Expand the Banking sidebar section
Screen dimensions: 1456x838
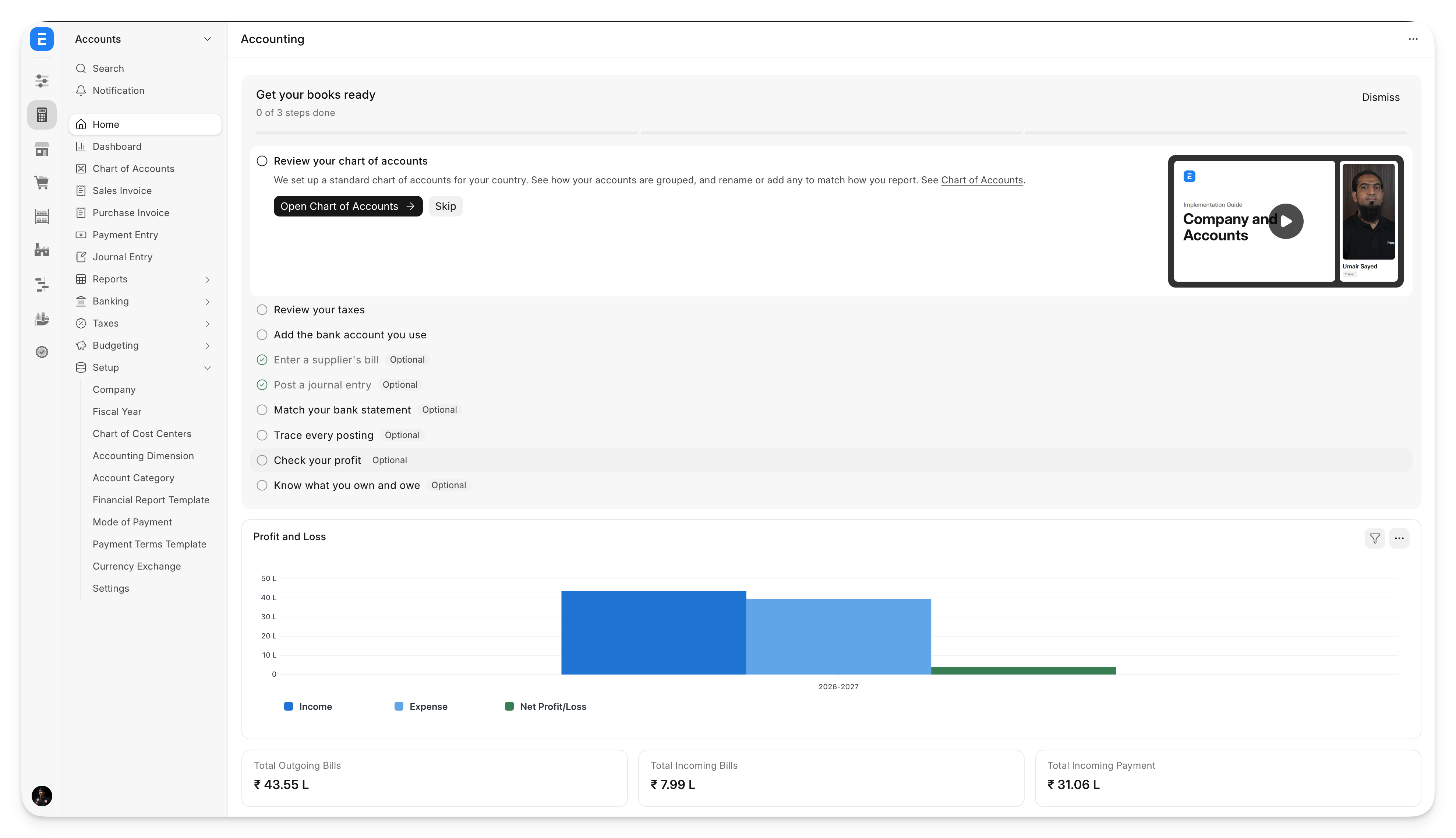pos(208,302)
